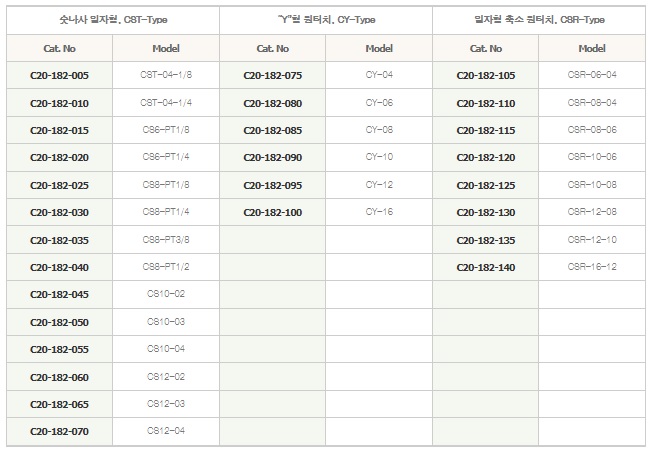650x452 pixels.
Task: Click catalog number C20-182-140
Action: (x=486, y=268)
